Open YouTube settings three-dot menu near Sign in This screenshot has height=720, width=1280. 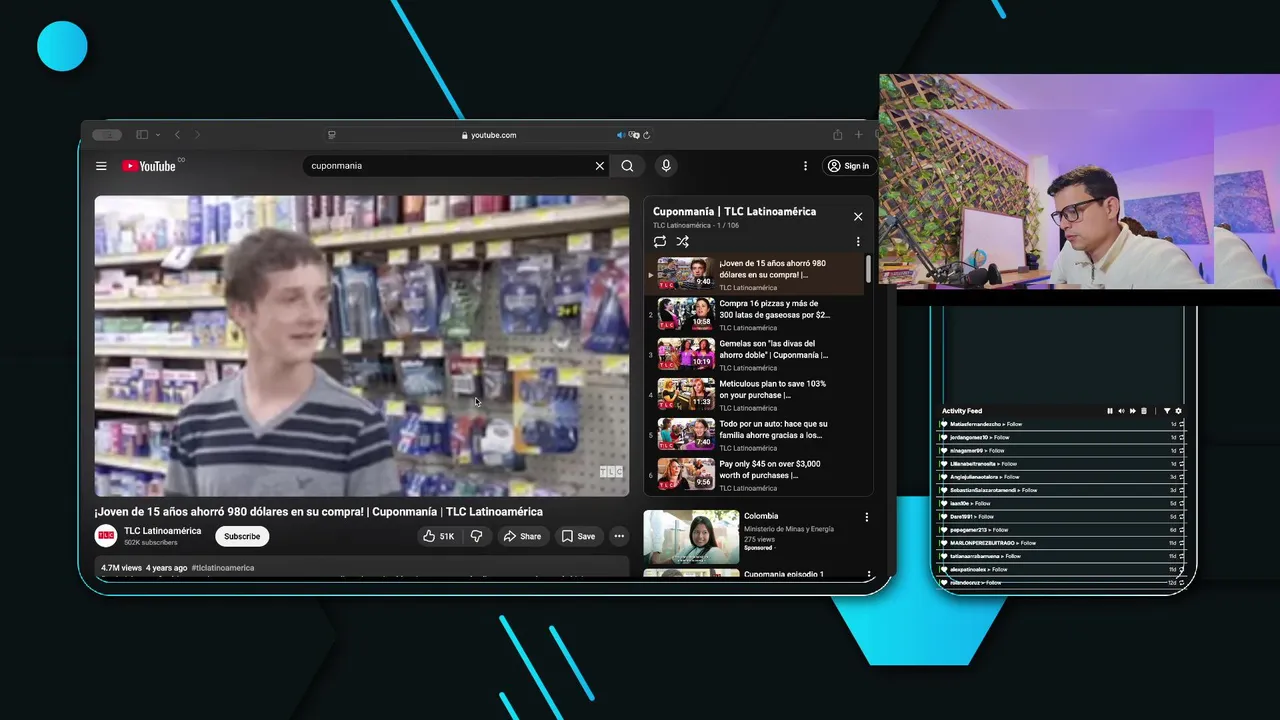click(x=805, y=166)
